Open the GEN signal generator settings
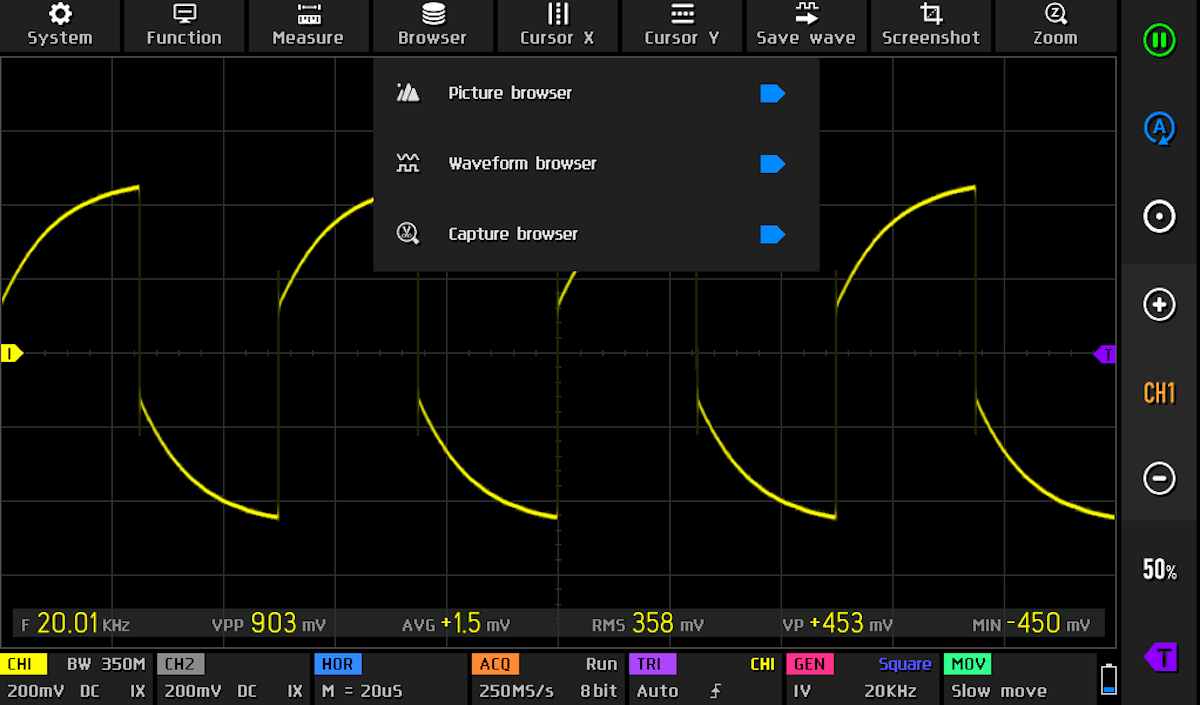This screenshot has height=705, width=1200. 860,677
